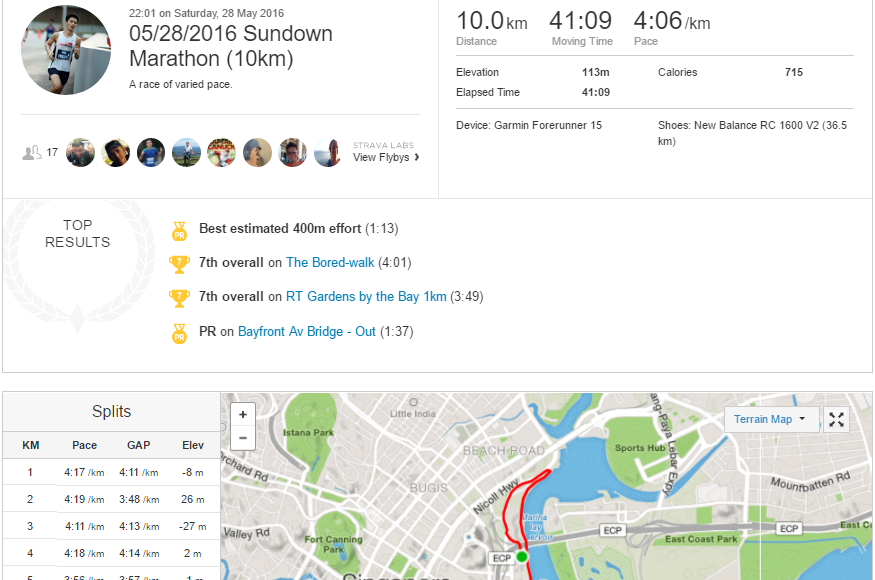Select split row for kilometer 2
Image resolution: width=875 pixels, height=580 pixels.
pyautogui.click(x=112, y=499)
